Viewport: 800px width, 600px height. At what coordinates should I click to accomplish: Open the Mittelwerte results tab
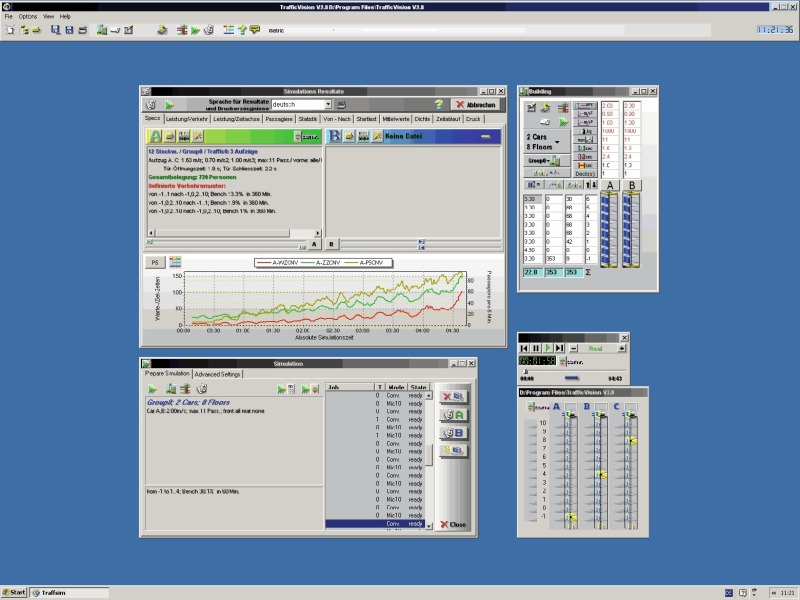point(396,119)
